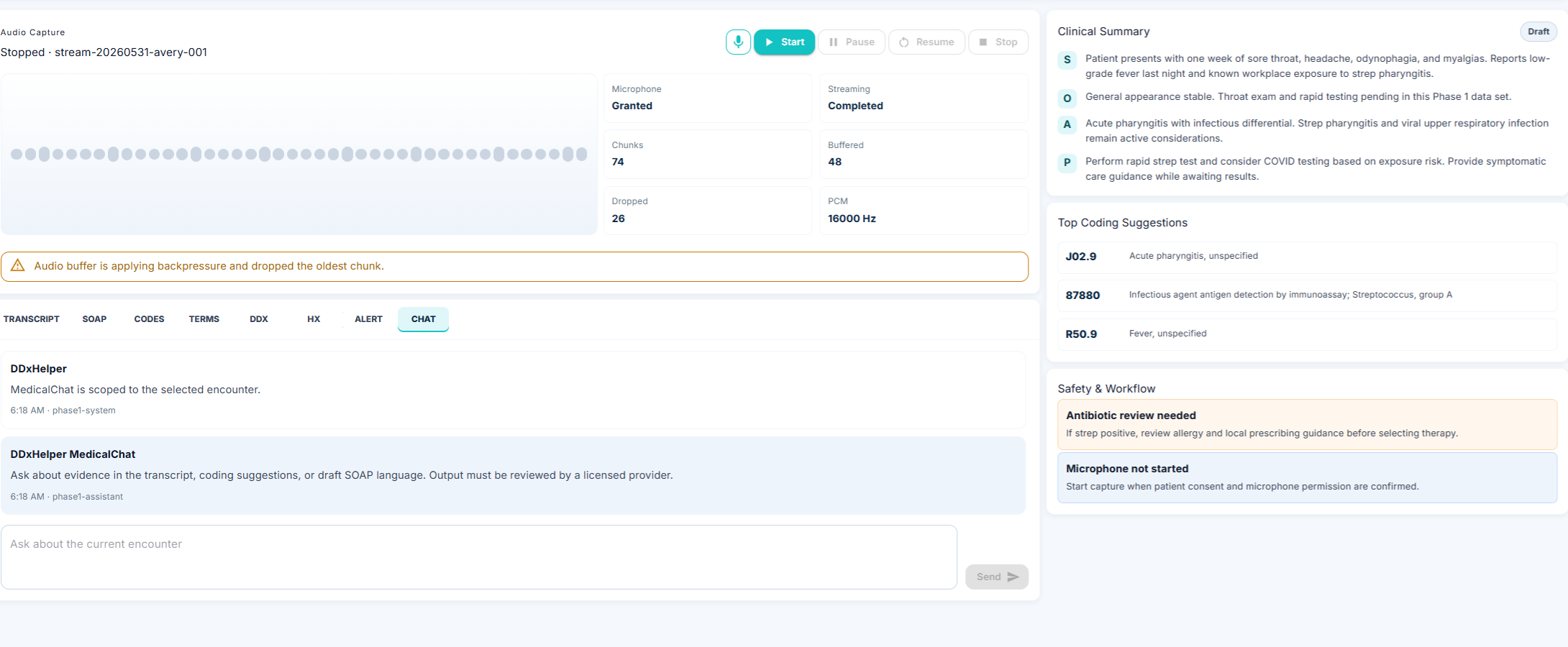Image resolution: width=1568 pixels, height=647 pixels.
Task: Click the microphone icon button
Action: pyautogui.click(x=738, y=42)
